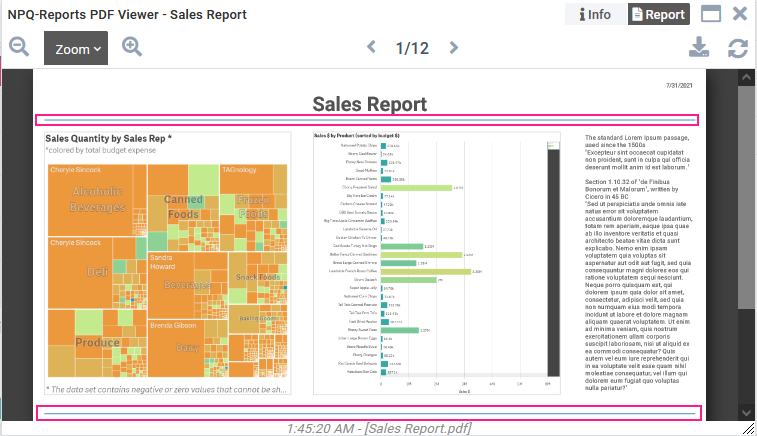Go to the previous page arrow
Image resolution: width=757 pixels, height=436 pixels.
point(371,47)
